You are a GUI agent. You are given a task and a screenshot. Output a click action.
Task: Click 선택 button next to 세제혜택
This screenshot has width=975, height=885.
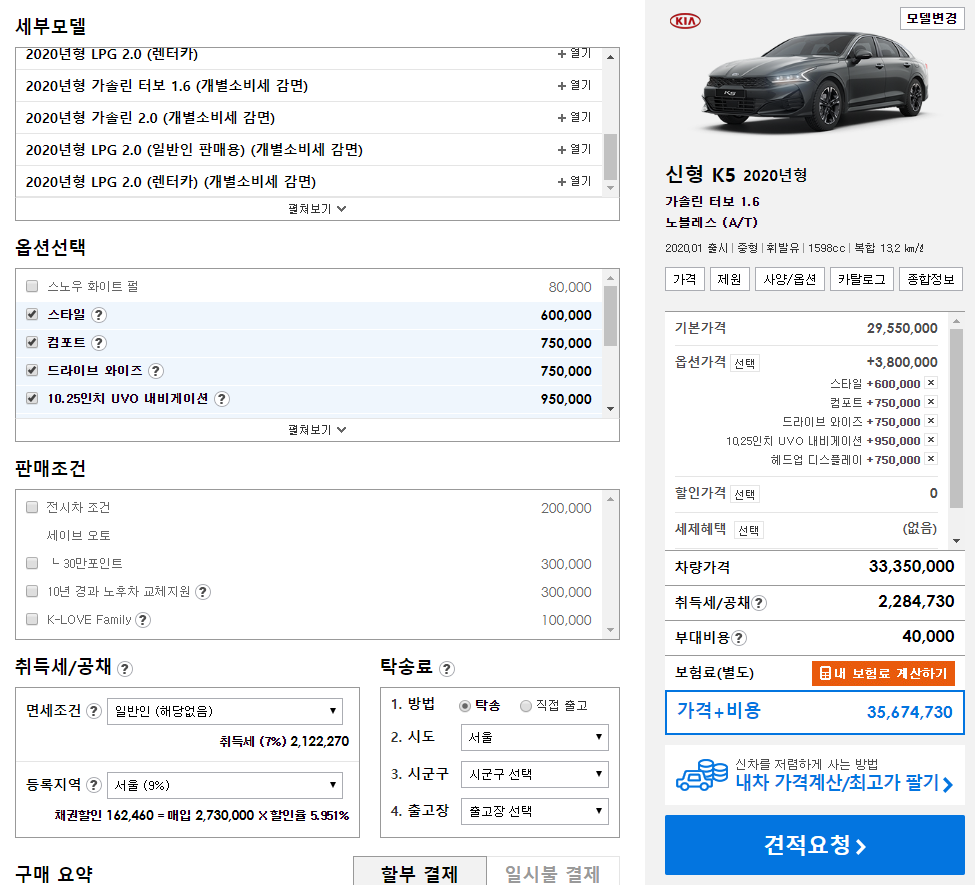[749, 531]
